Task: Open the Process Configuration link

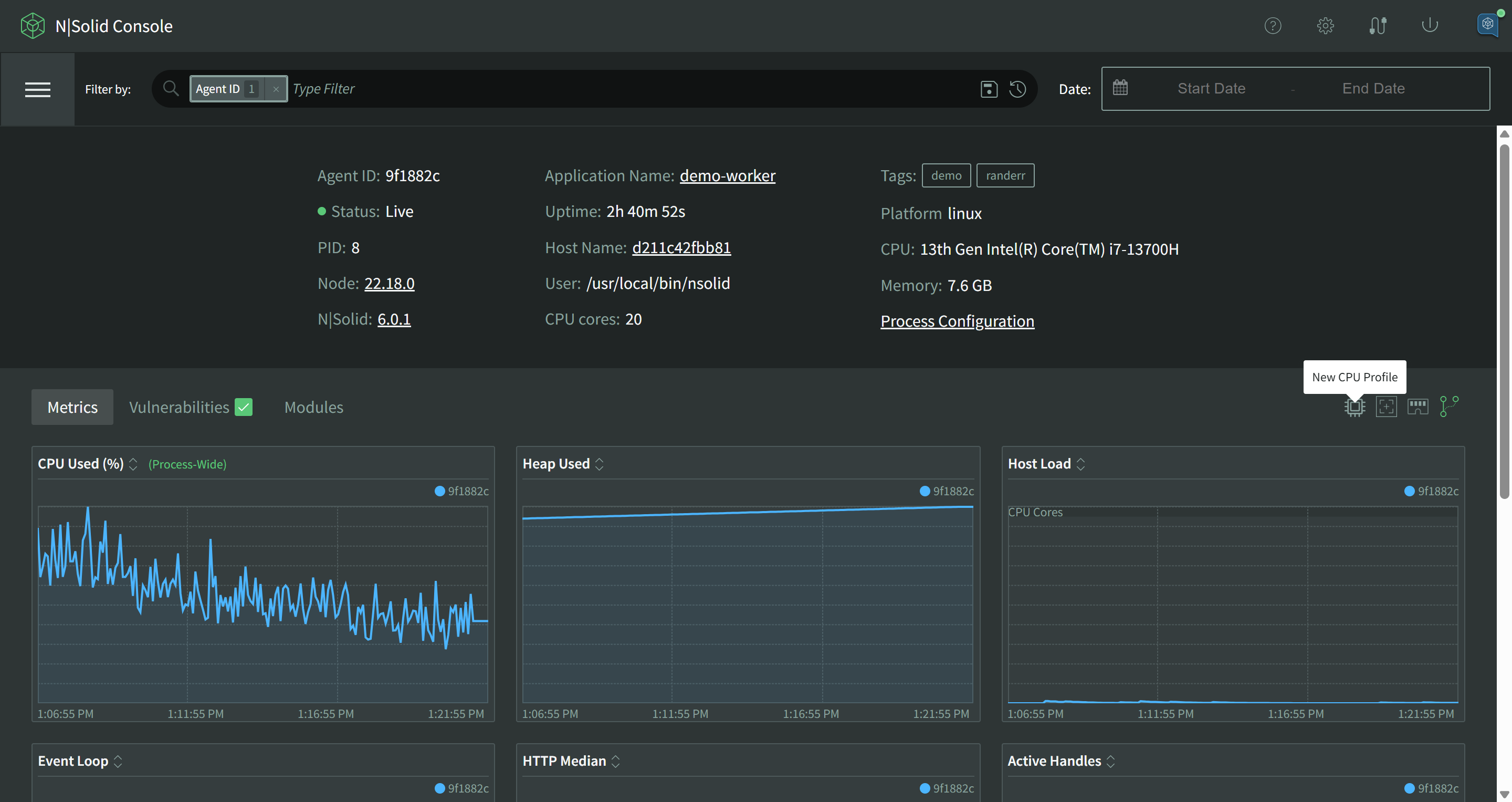Action: [x=957, y=321]
